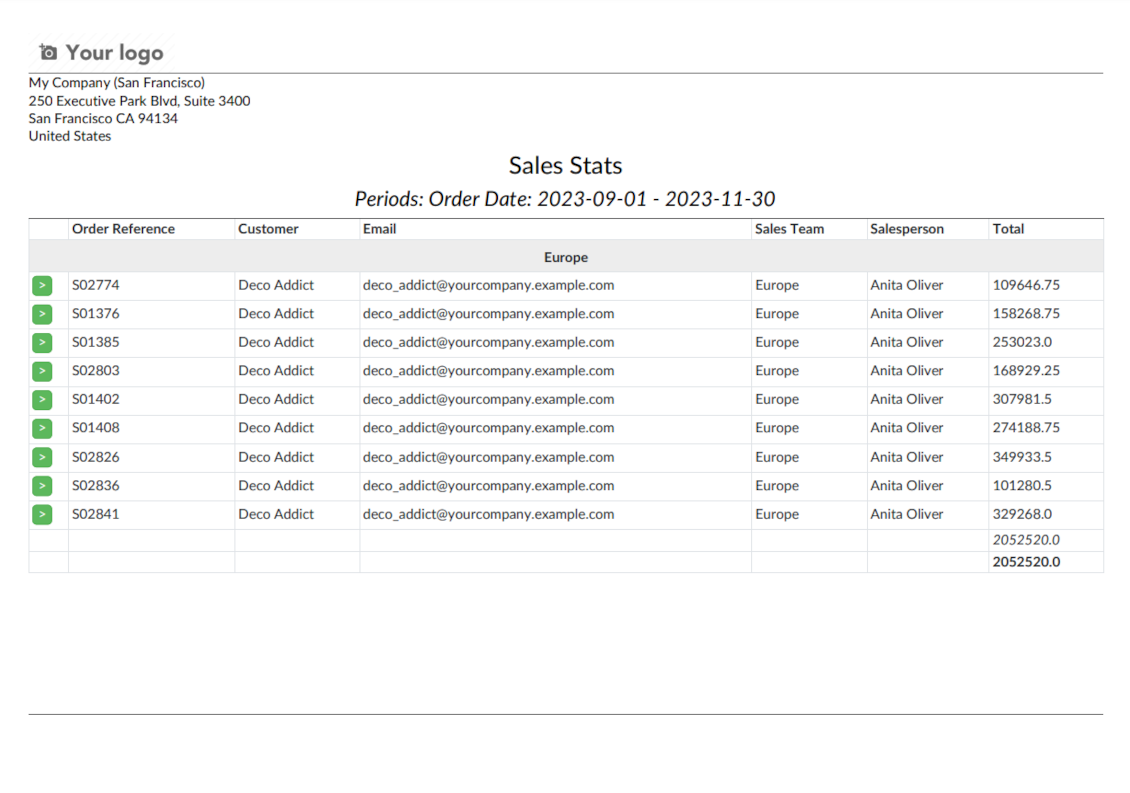The image size is (1130, 793).
Task: Click the email address for order S02774
Action: click(x=488, y=285)
